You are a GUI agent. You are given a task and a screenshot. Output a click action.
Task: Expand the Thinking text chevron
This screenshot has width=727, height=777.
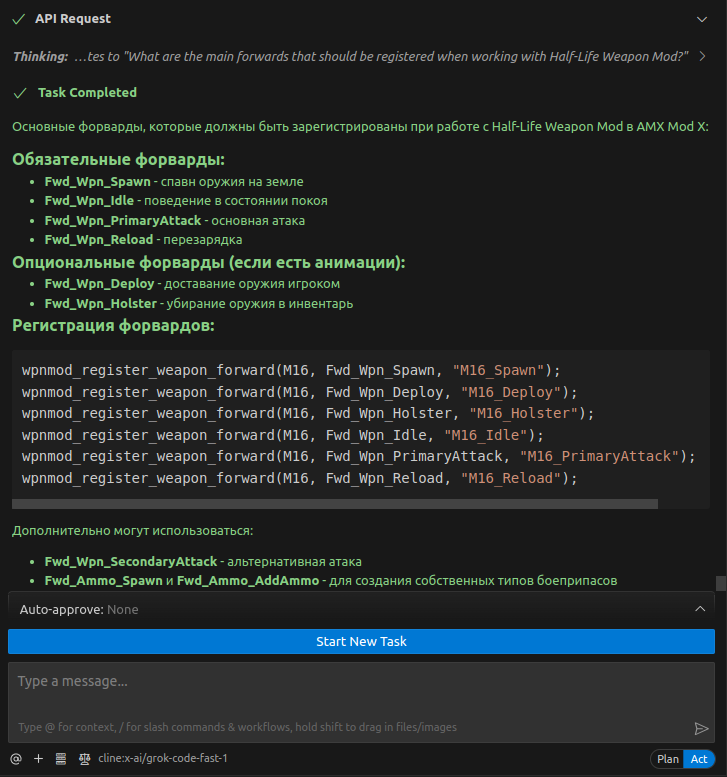click(703, 57)
